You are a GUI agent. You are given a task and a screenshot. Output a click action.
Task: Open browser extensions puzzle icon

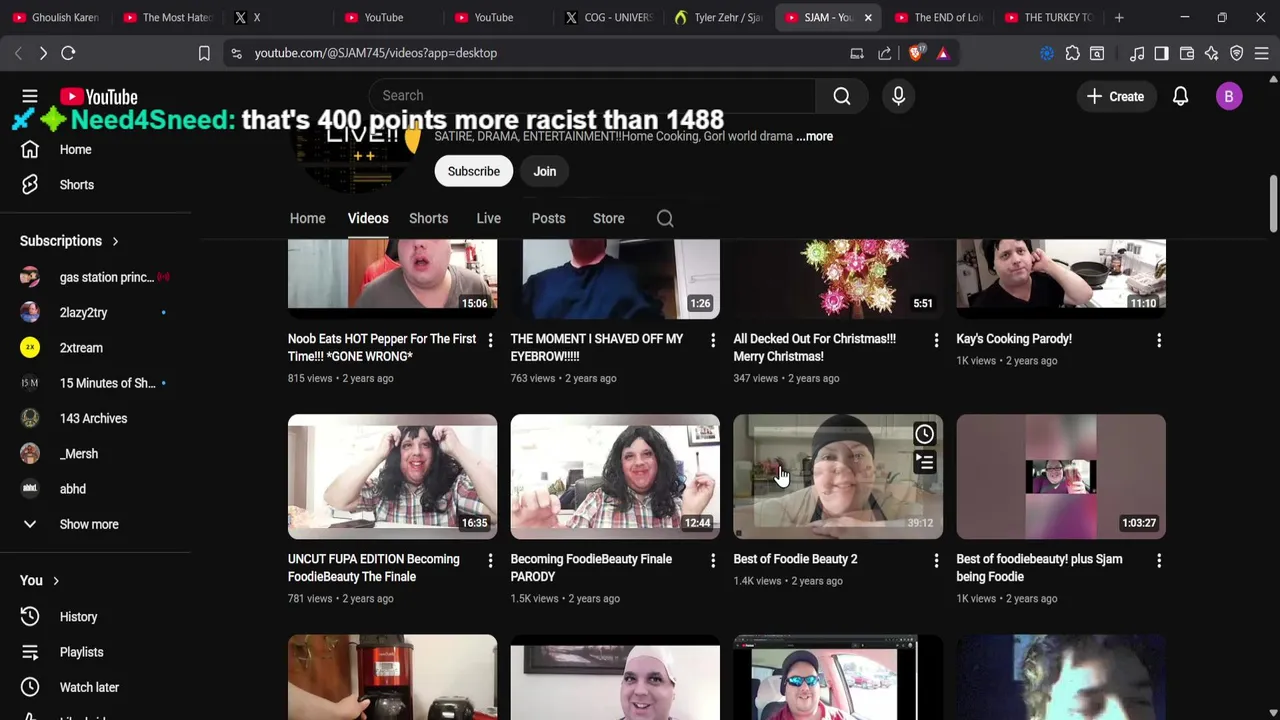pos(1072,53)
